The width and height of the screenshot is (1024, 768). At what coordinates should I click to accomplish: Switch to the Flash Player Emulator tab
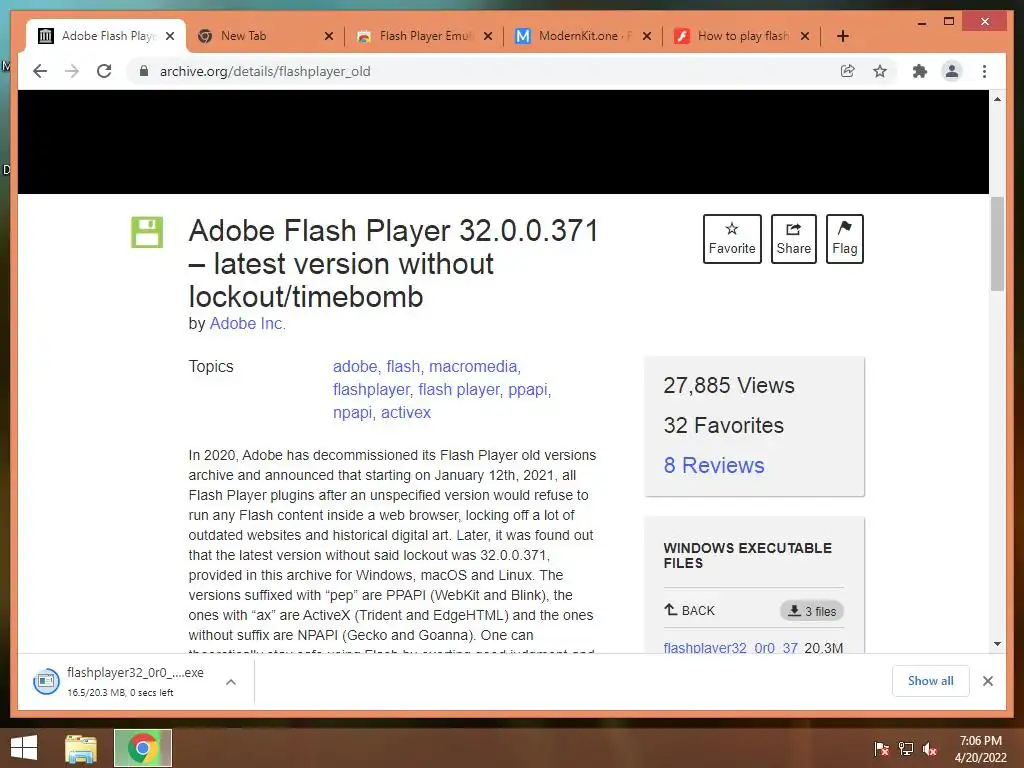tap(423, 36)
